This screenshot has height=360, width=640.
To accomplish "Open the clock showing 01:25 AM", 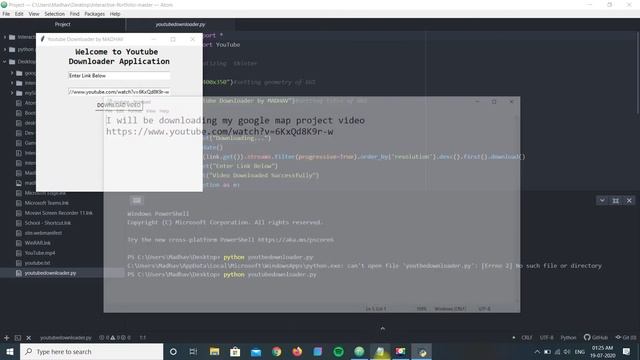I will pos(602,351).
